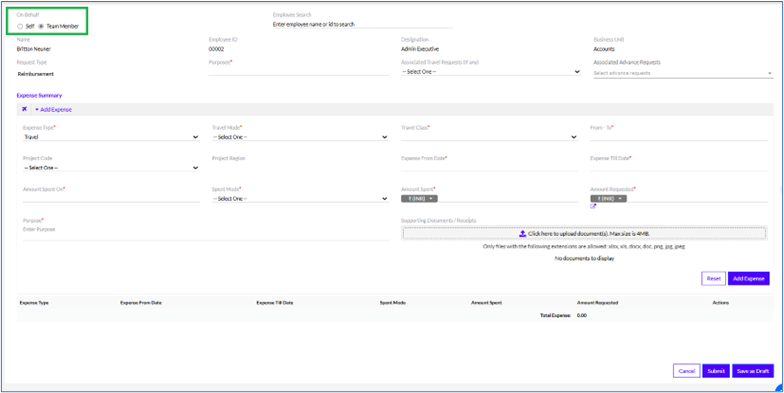Viewport: 784px width, 393px height.
Task: Click the Expense Type column header
Action: 34,302
